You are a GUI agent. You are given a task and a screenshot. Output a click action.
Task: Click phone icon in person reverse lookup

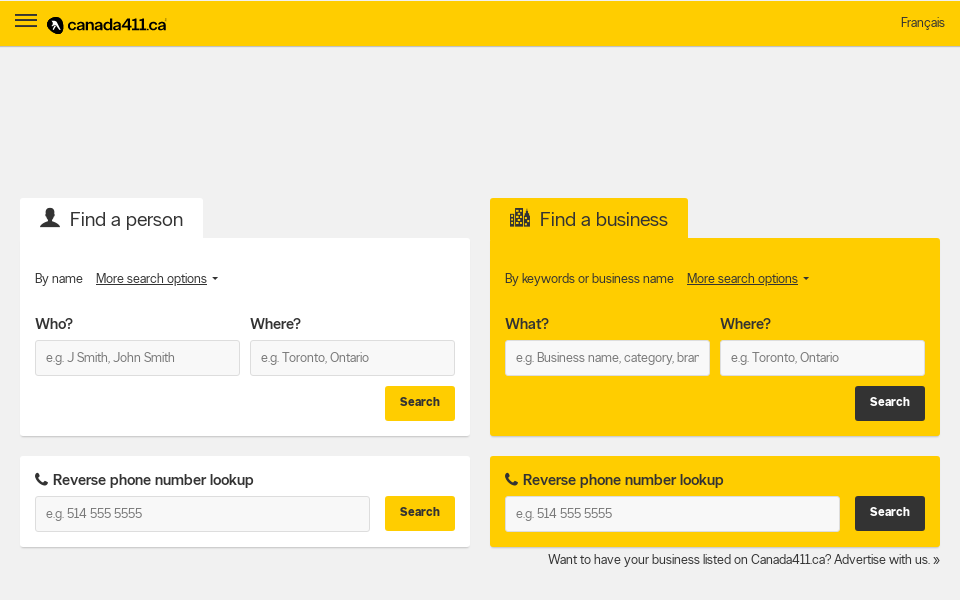[41, 480]
